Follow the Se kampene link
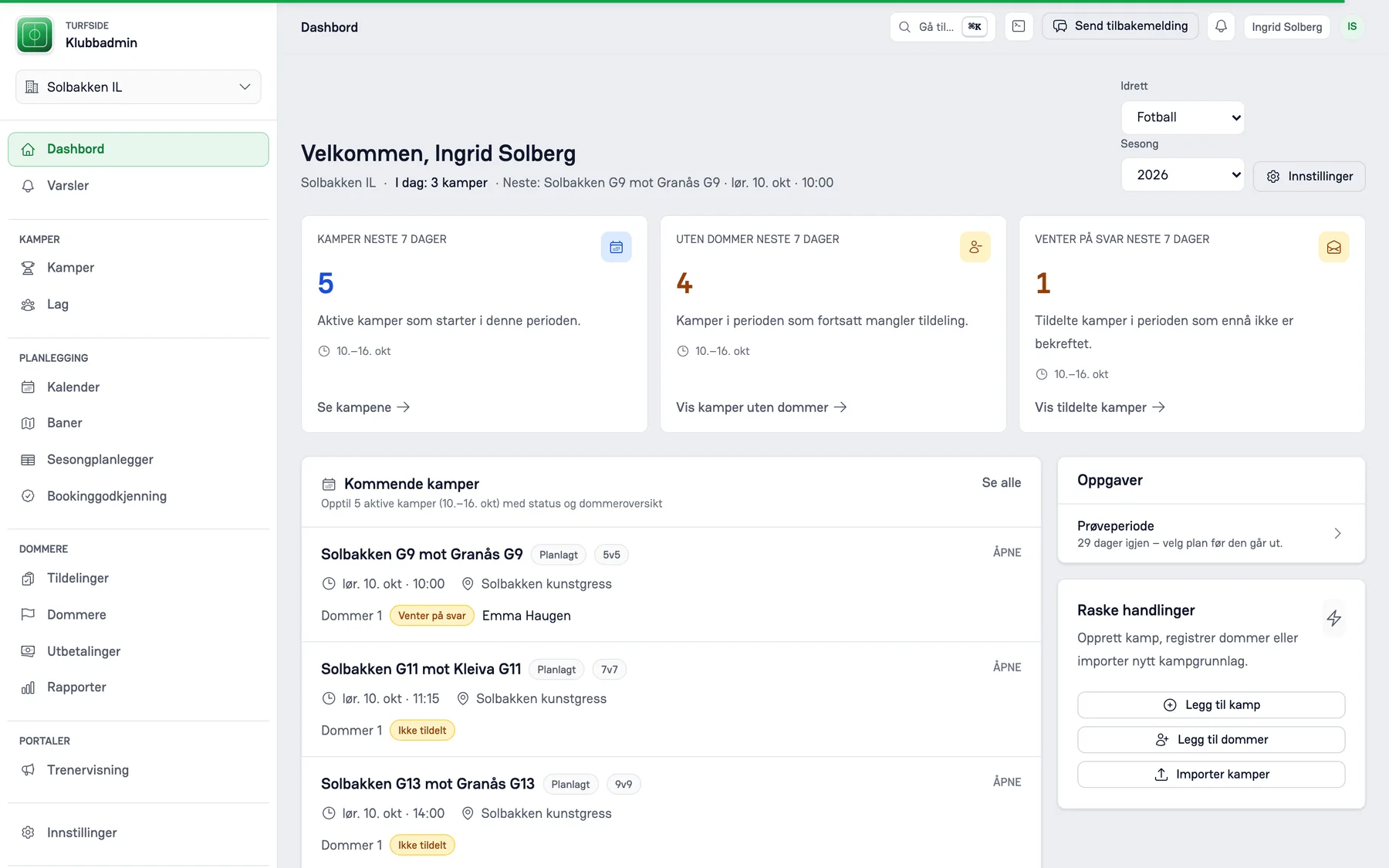The width and height of the screenshot is (1389, 868). [363, 407]
